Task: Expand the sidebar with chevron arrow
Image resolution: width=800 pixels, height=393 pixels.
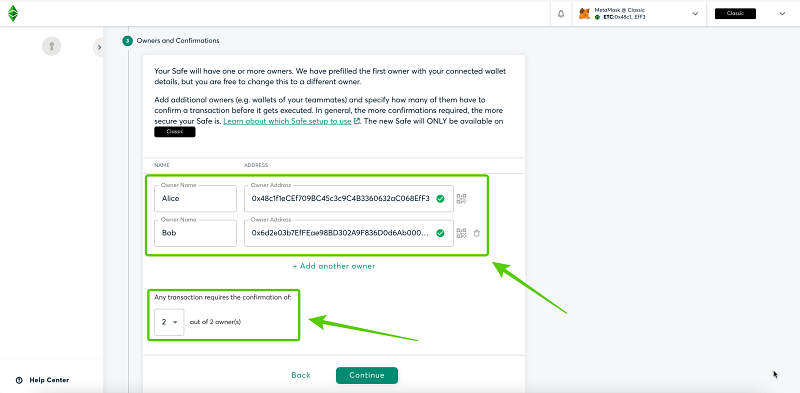Action: [x=99, y=47]
